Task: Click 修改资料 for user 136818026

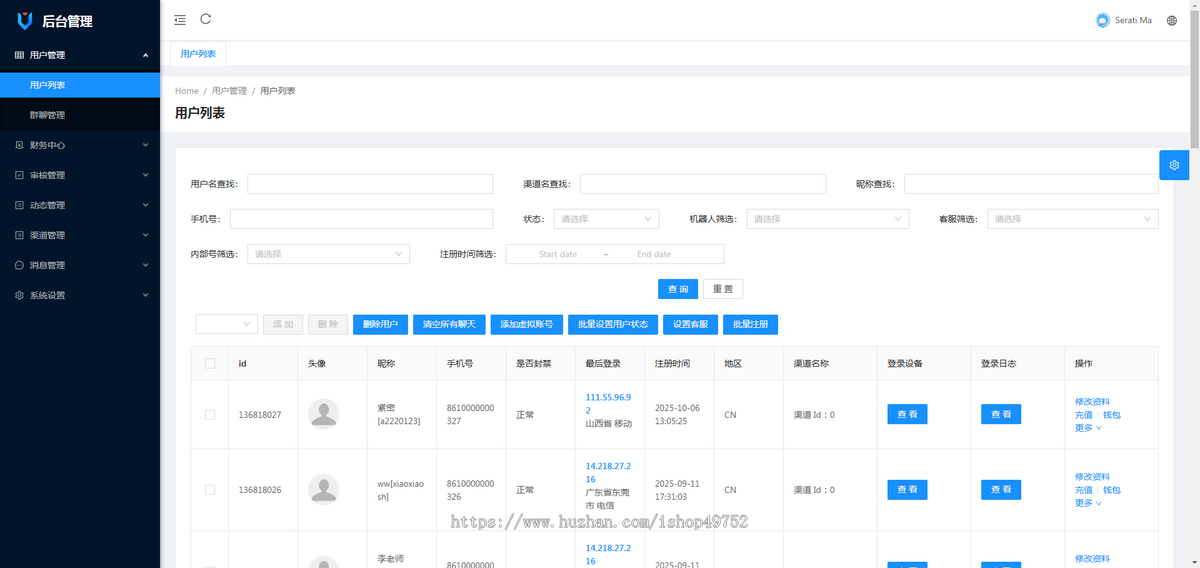Action: click(x=1092, y=477)
